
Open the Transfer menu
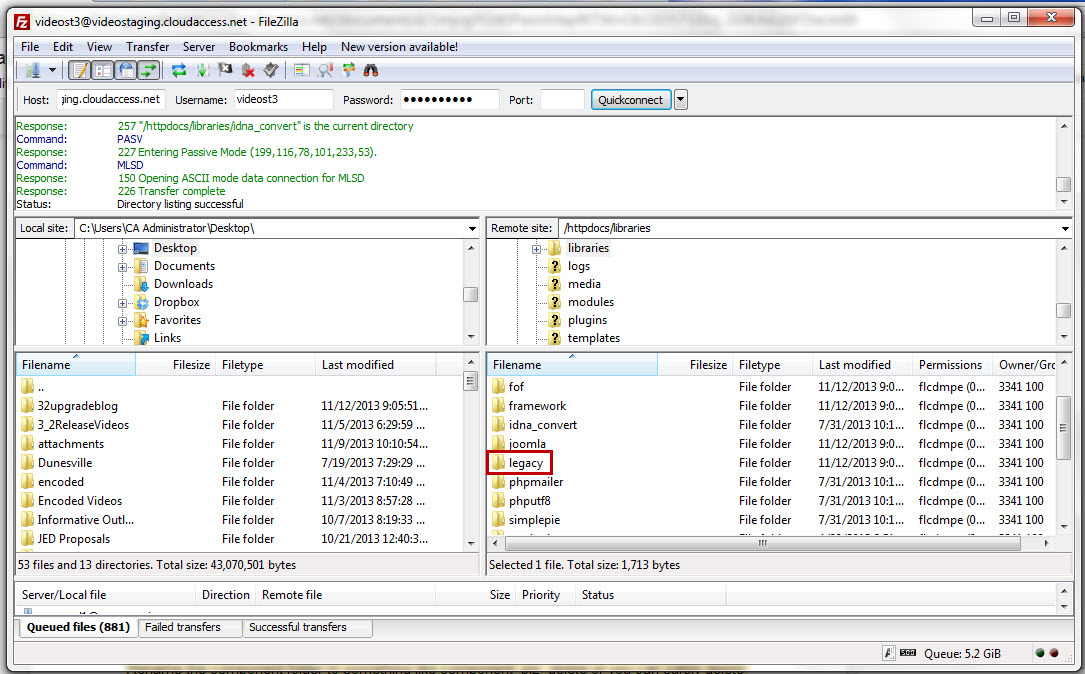pyautogui.click(x=147, y=47)
